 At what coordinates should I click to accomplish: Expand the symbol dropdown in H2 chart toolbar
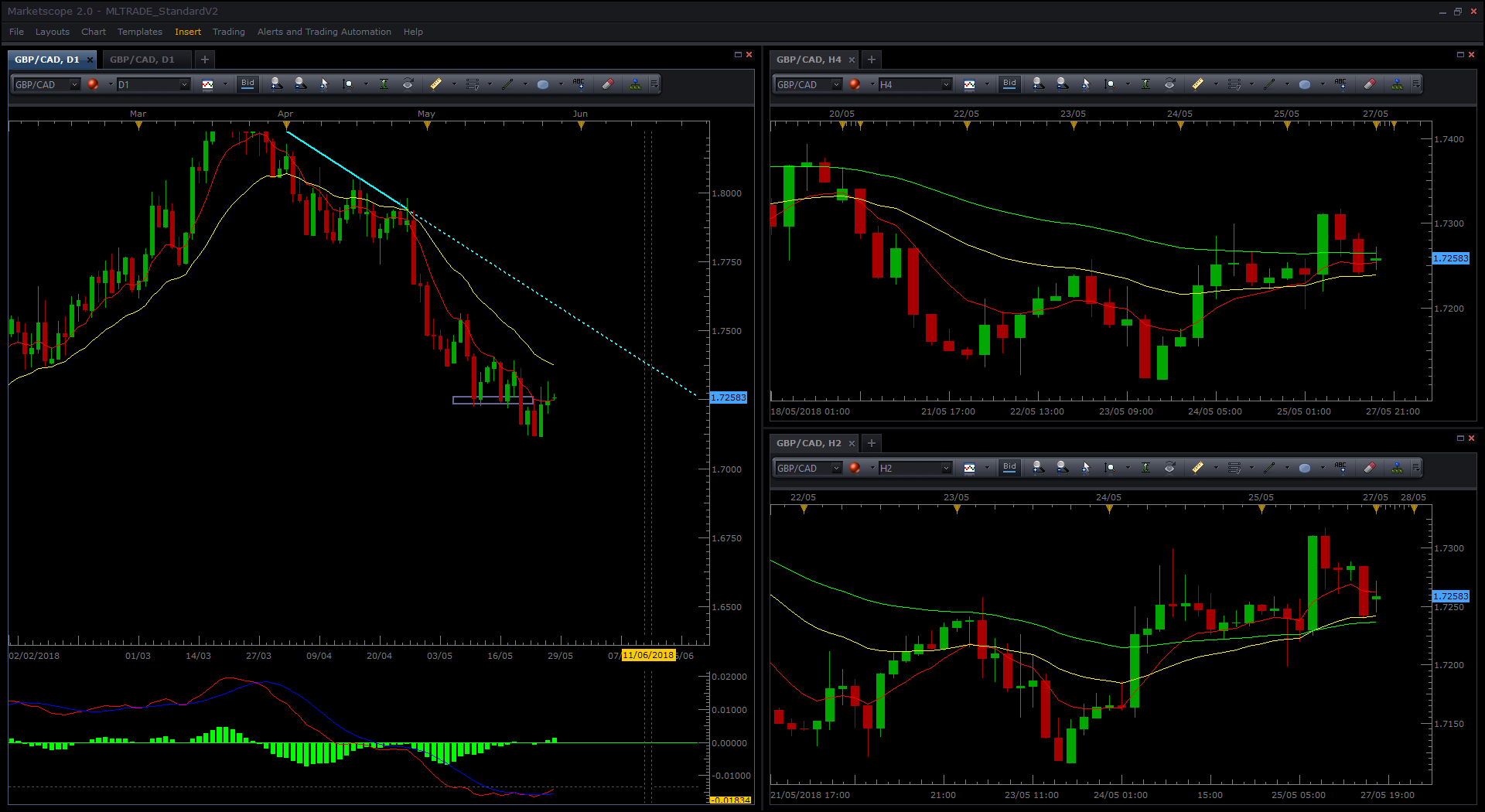(x=836, y=468)
